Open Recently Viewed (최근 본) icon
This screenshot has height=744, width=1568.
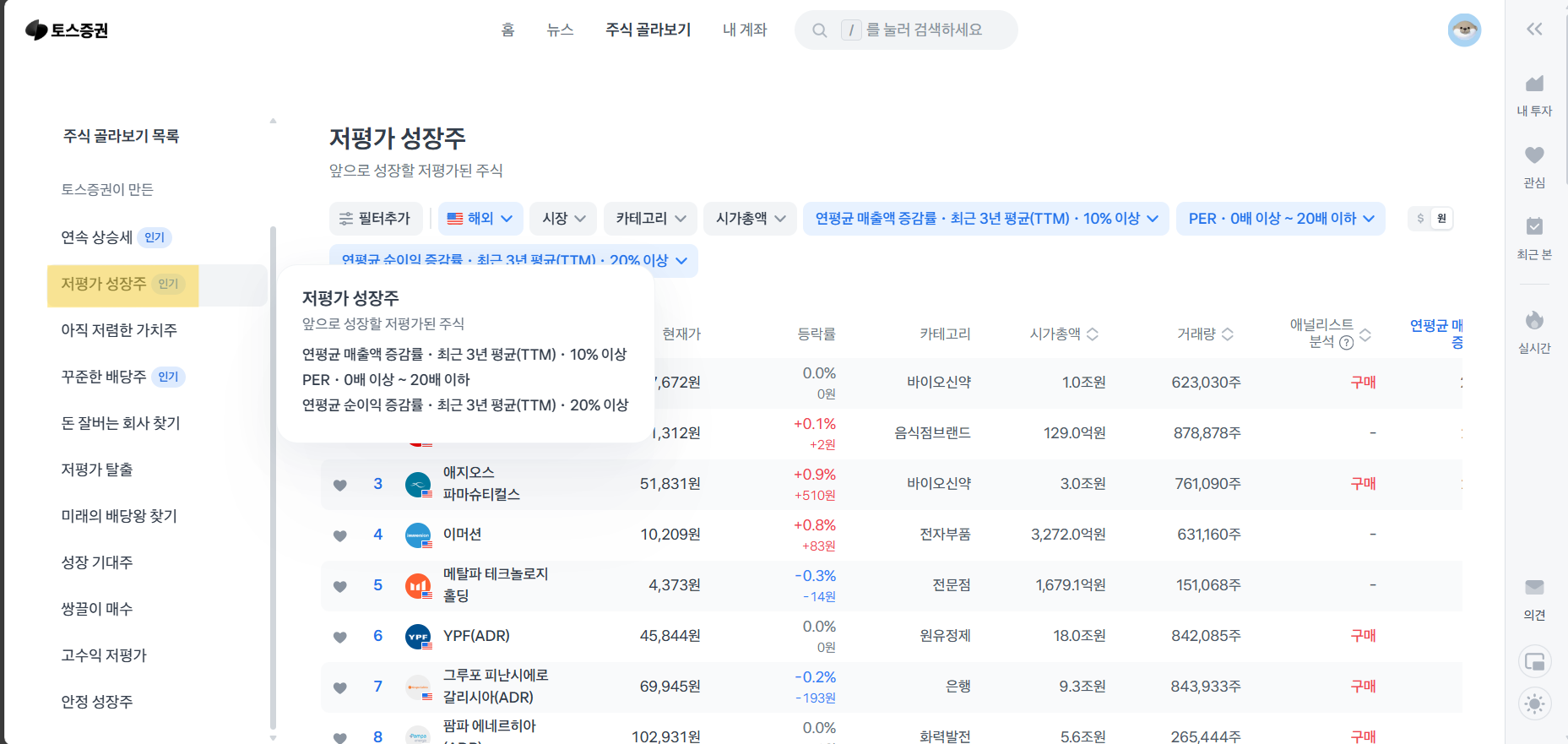tap(1534, 226)
